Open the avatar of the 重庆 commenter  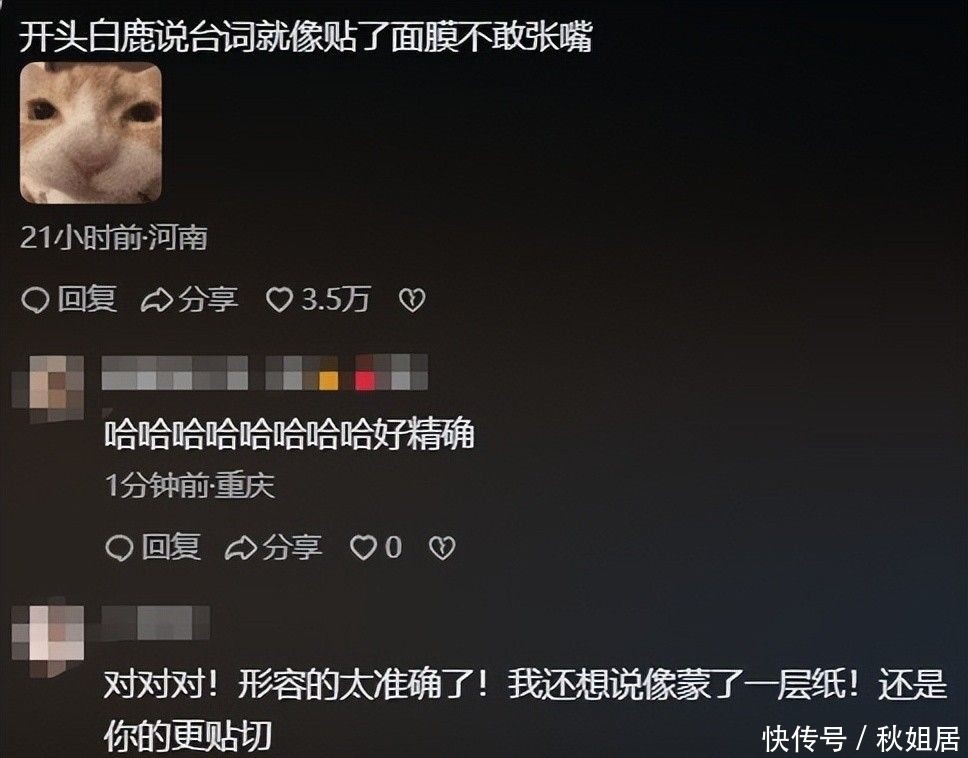(x=49, y=388)
